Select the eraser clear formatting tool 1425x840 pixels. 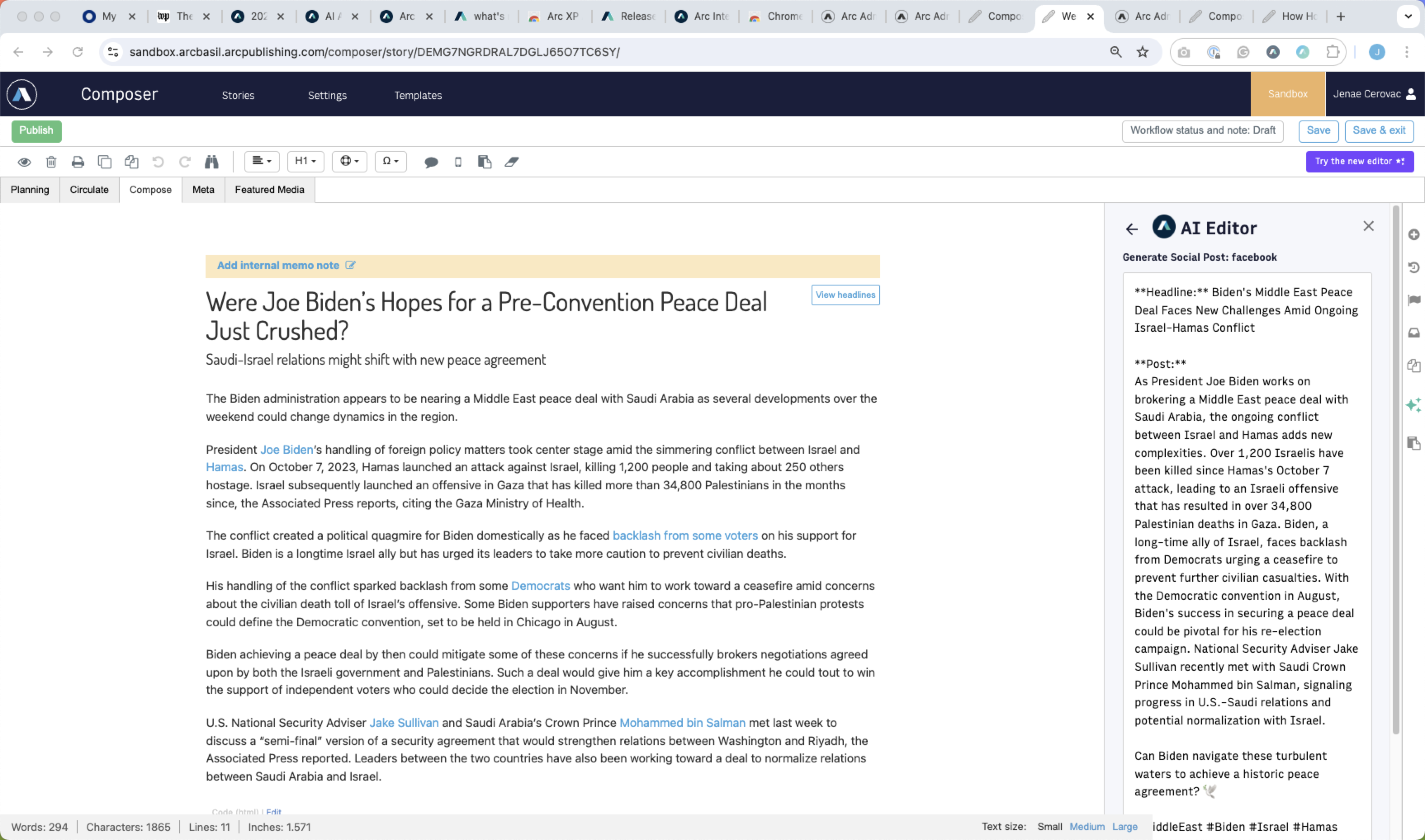(x=511, y=162)
